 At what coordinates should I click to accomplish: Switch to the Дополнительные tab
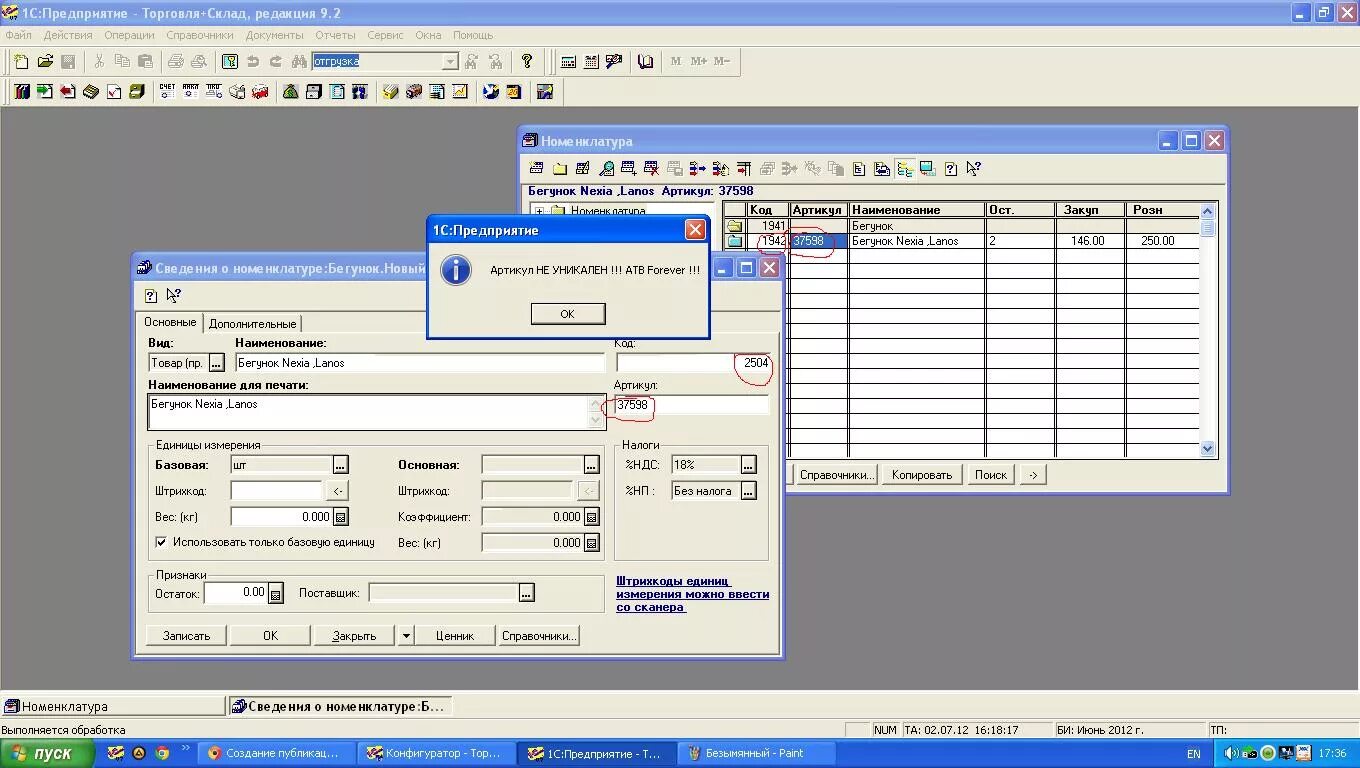coord(252,324)
